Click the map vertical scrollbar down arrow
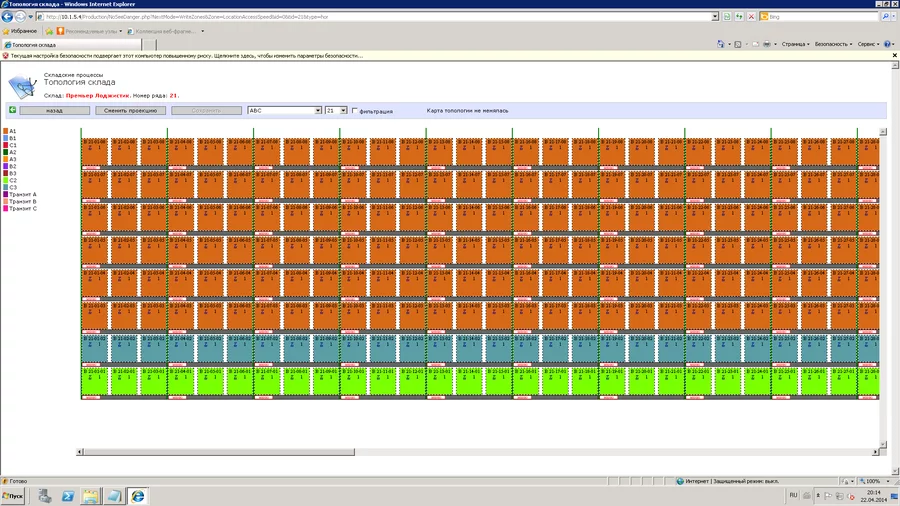The width and height of the screenshot is (900, 506). pyautogui.click(x=883, y=445)
